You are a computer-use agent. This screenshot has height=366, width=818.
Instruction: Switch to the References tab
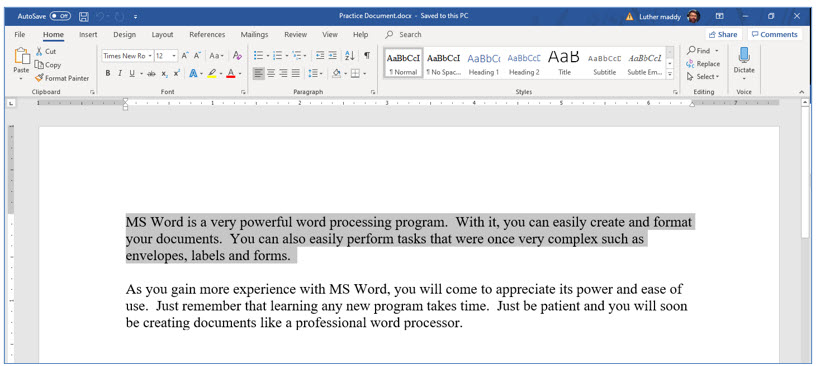[x=207, y=34]
